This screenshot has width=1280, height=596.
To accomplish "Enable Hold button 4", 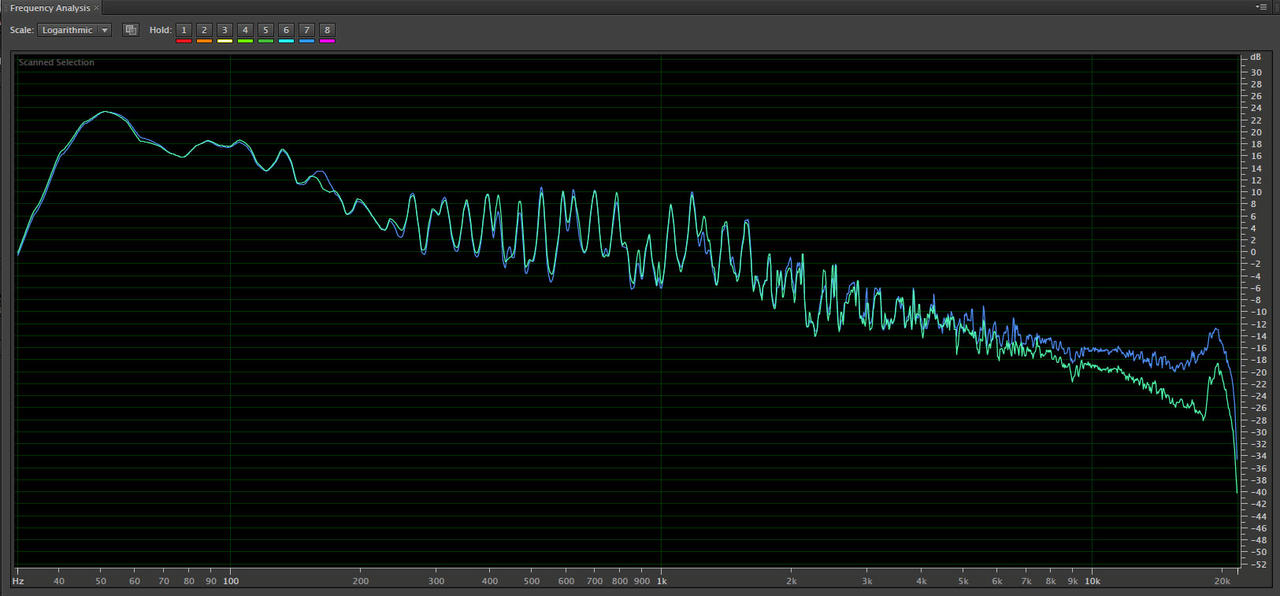I will (x=245, y=30).
